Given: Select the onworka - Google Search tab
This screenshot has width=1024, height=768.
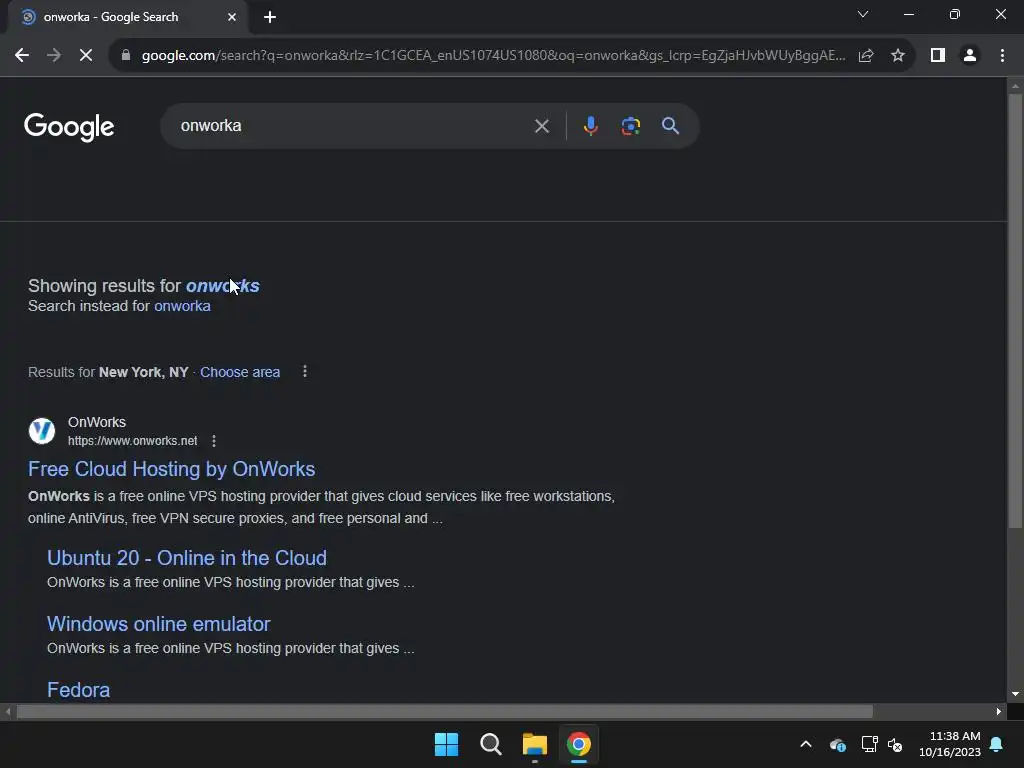Looking at the screenshot, I should (128, 17).
